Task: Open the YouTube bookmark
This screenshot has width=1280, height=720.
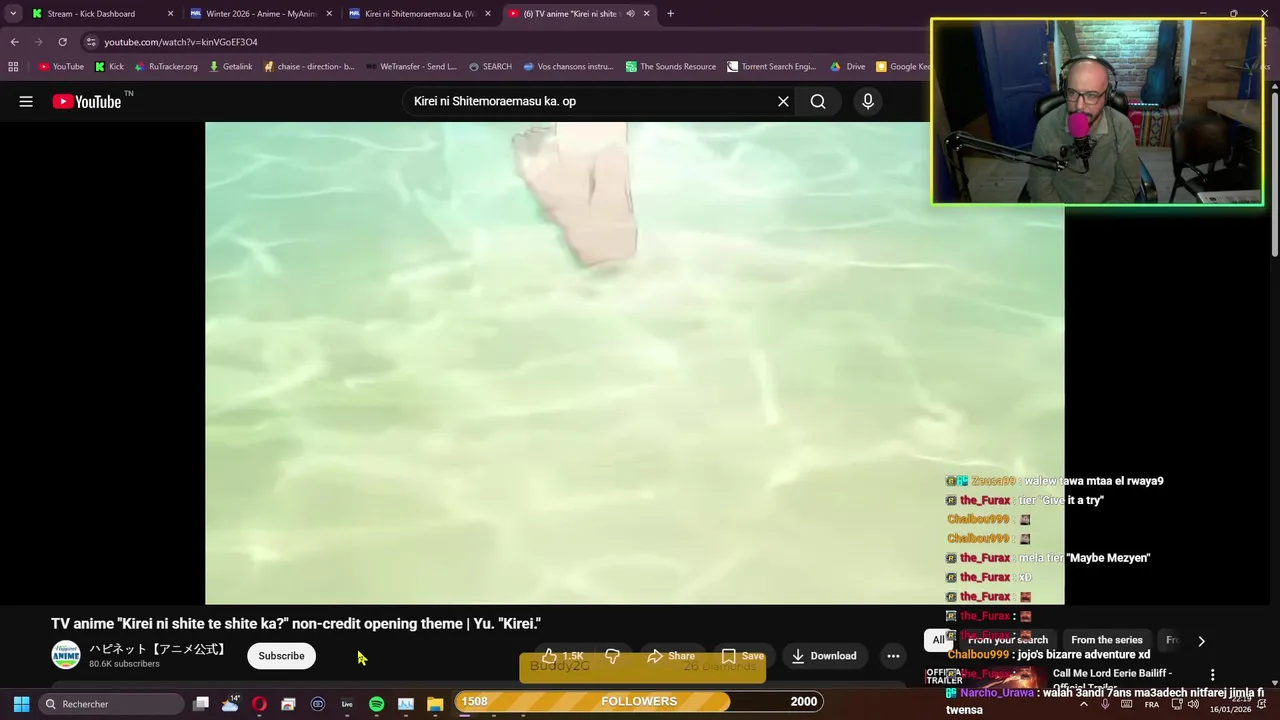Action: (61, 67)
